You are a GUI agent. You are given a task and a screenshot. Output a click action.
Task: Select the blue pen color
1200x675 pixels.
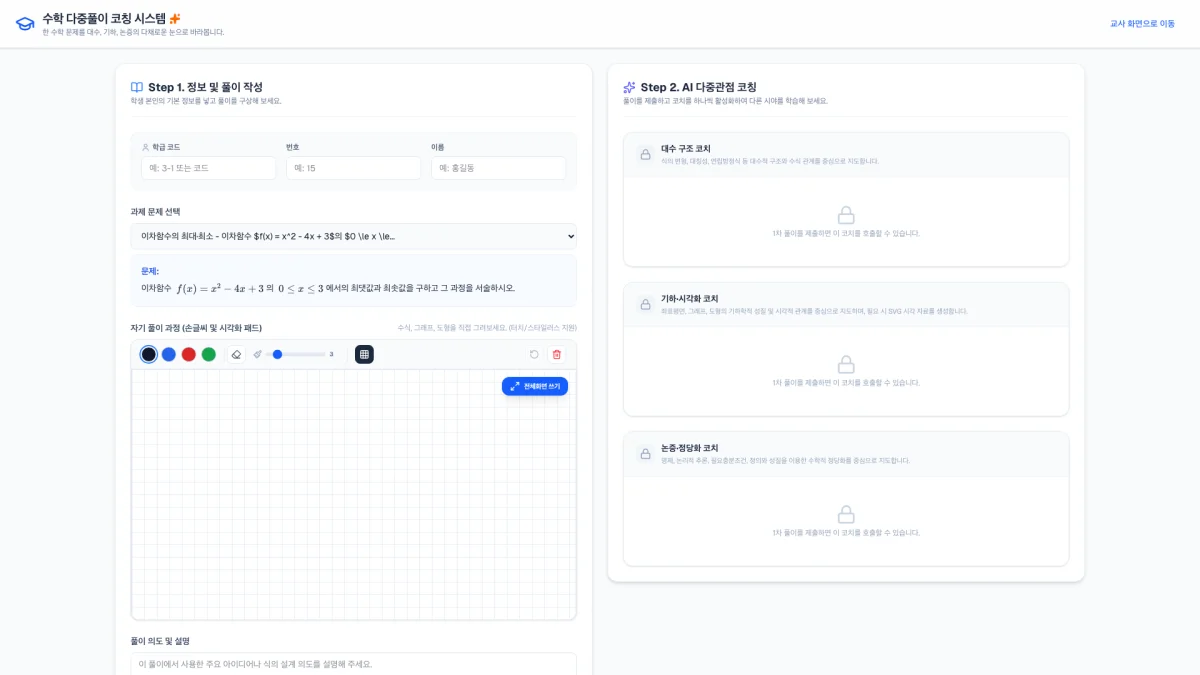tap(169, 354)
